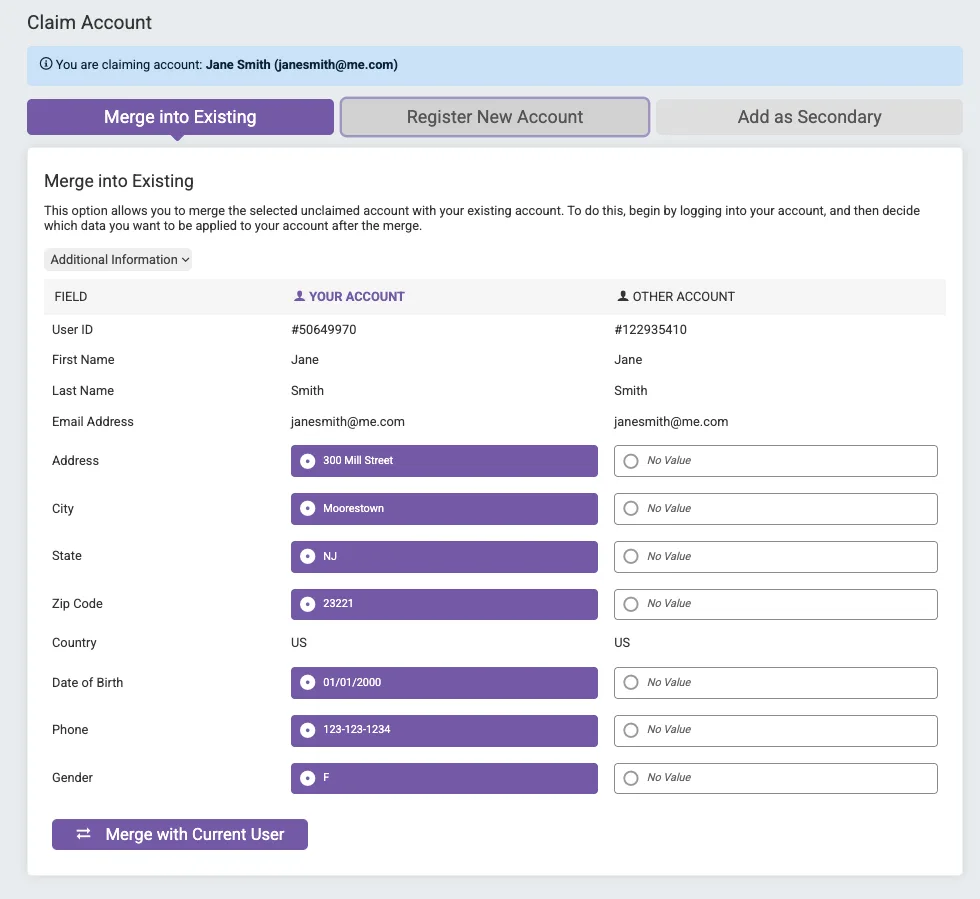Click the person icon beside OTHER ACCOUNT
This screenshot has width=980, height=899.
[x=622, y=296]
